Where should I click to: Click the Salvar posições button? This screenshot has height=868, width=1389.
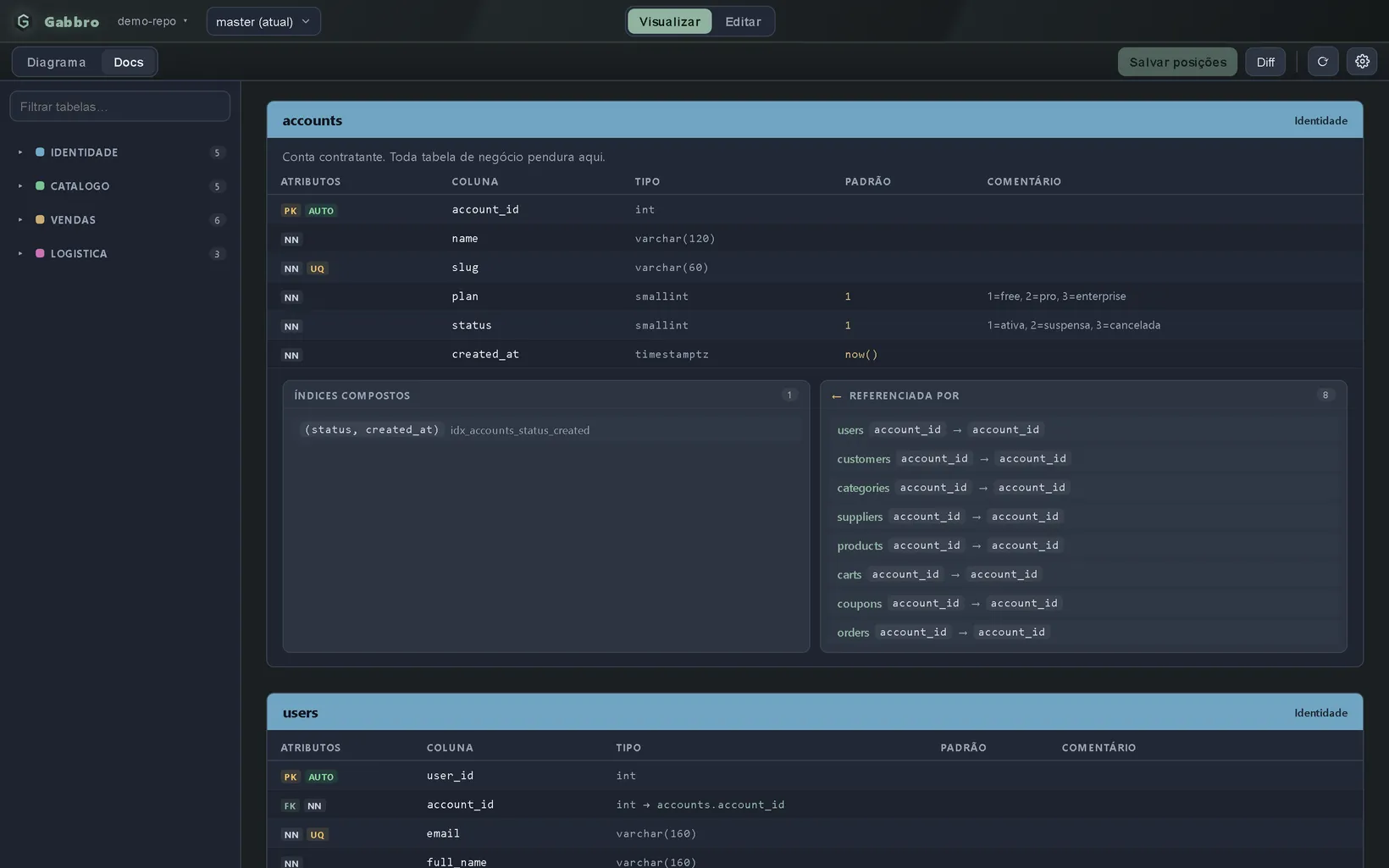(x=1177, y=62)
